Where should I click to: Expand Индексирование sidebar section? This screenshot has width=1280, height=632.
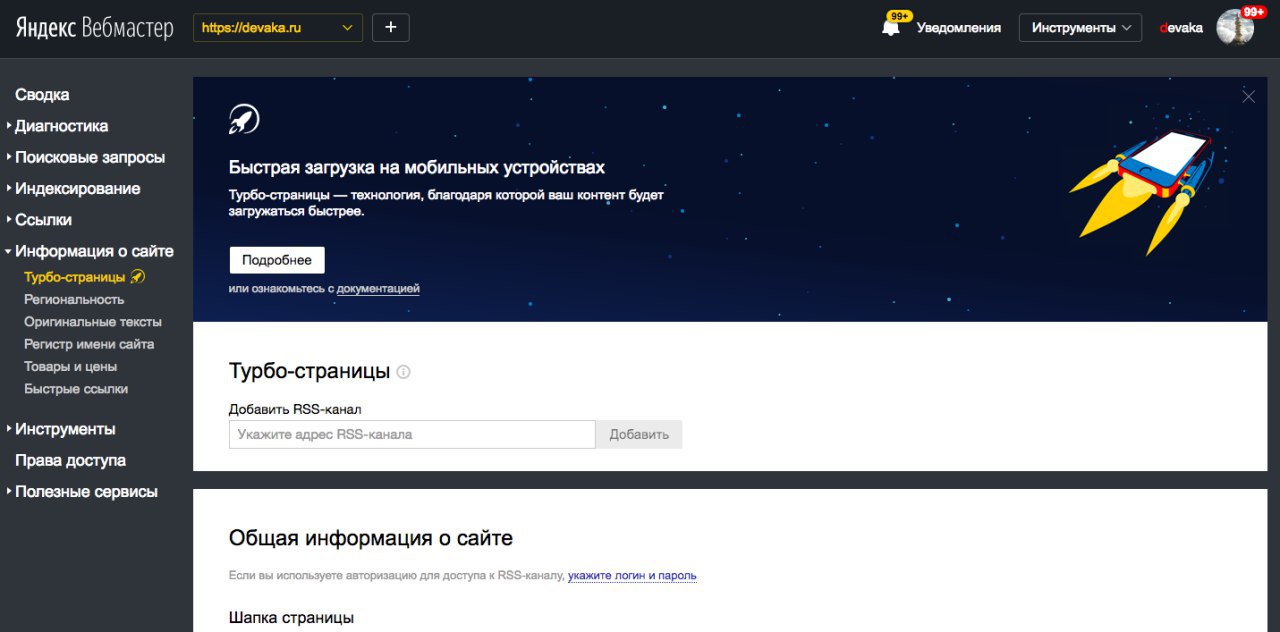pyautogui.click(x=77, y=188)
